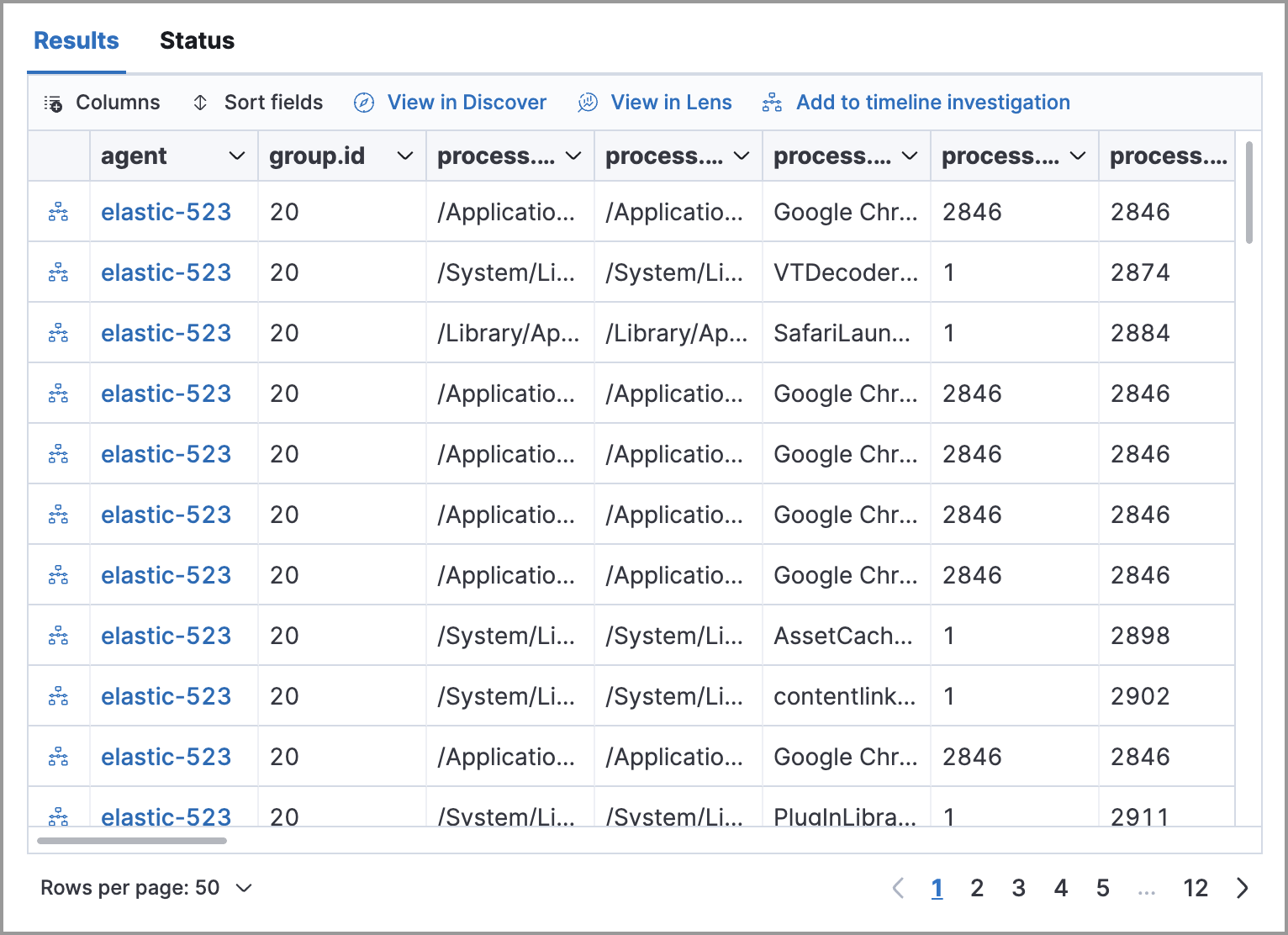Screen dimensions: 1288x935
Task: Click the elastic-523 link in first row
Action: click(x=166, y=212)
